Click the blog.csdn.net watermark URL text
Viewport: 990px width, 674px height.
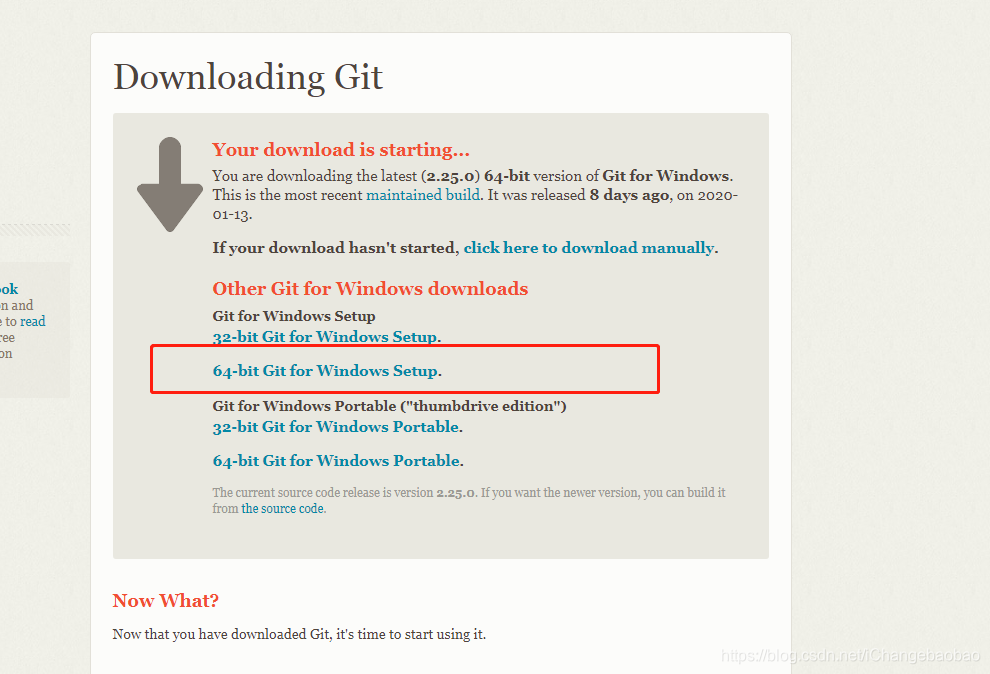pyautogui.click(x=850, y=656)
